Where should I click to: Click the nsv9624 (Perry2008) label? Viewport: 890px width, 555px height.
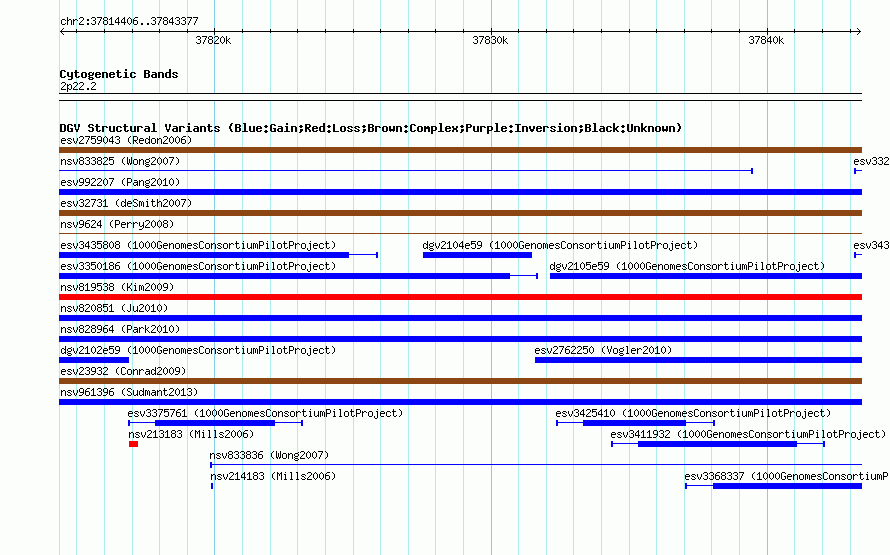[x=117, y=224]
